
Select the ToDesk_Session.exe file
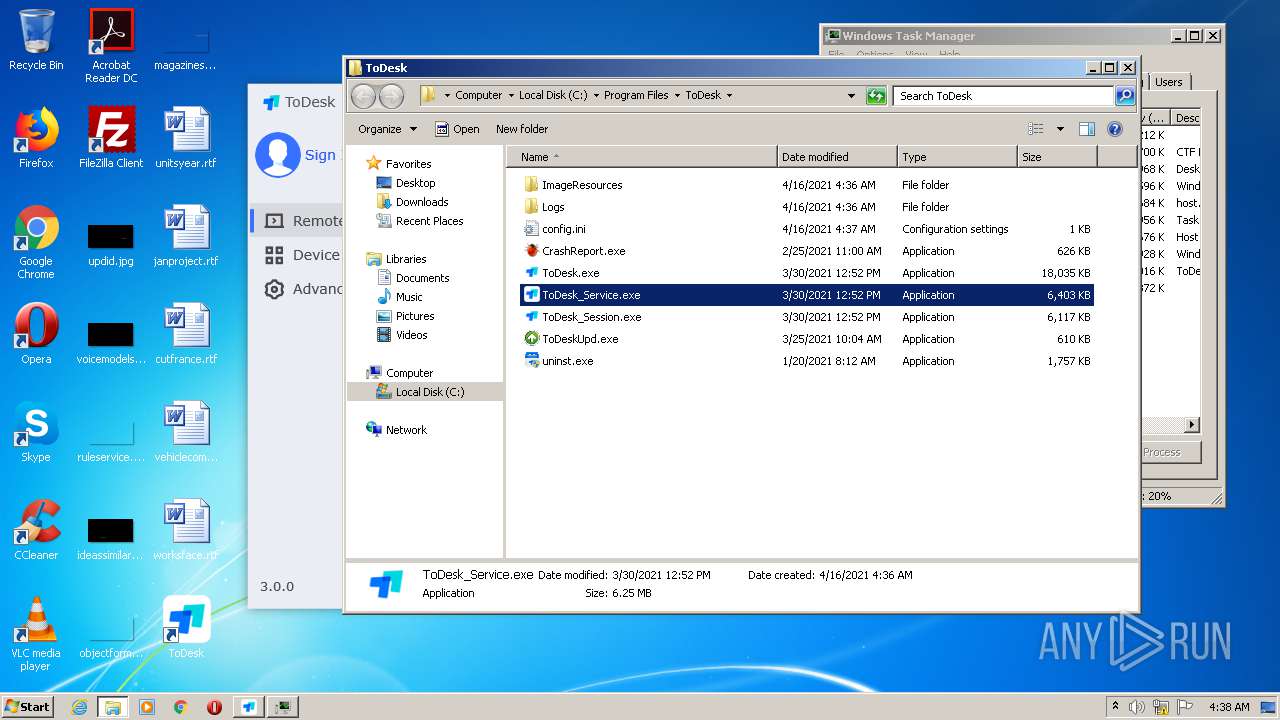(591, 317)
